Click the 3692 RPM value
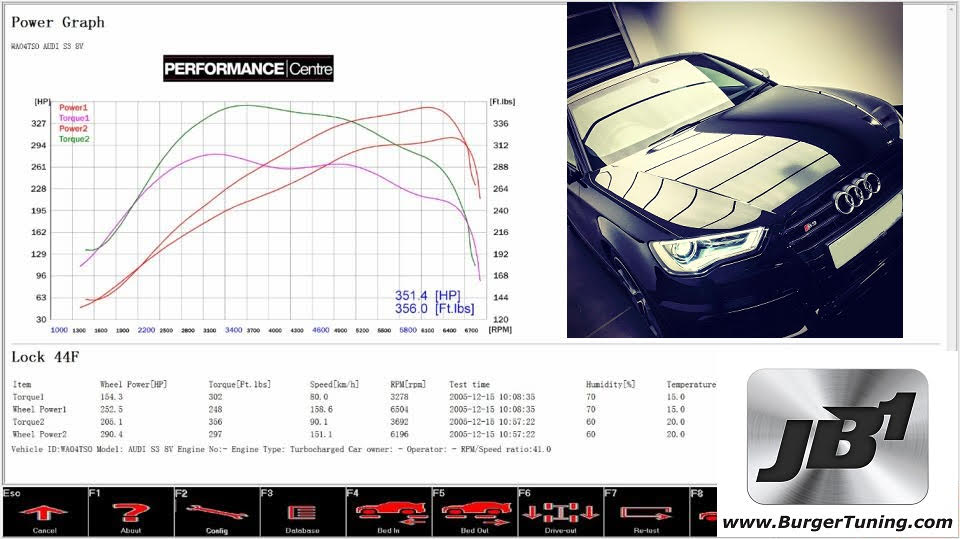This screenshot has width=960, height=539. (399, 422)
